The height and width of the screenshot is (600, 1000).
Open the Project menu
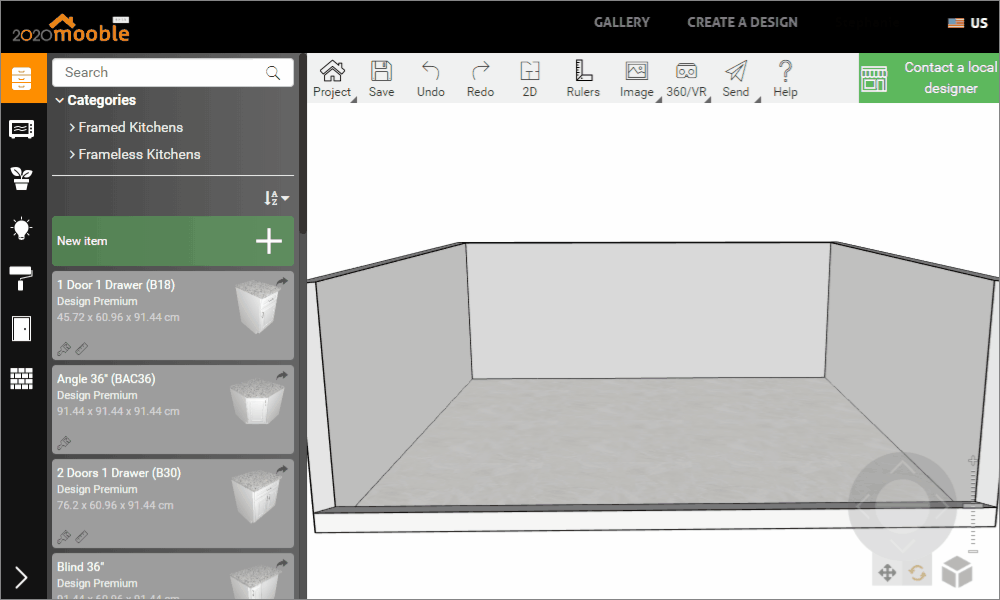[332, 79]
